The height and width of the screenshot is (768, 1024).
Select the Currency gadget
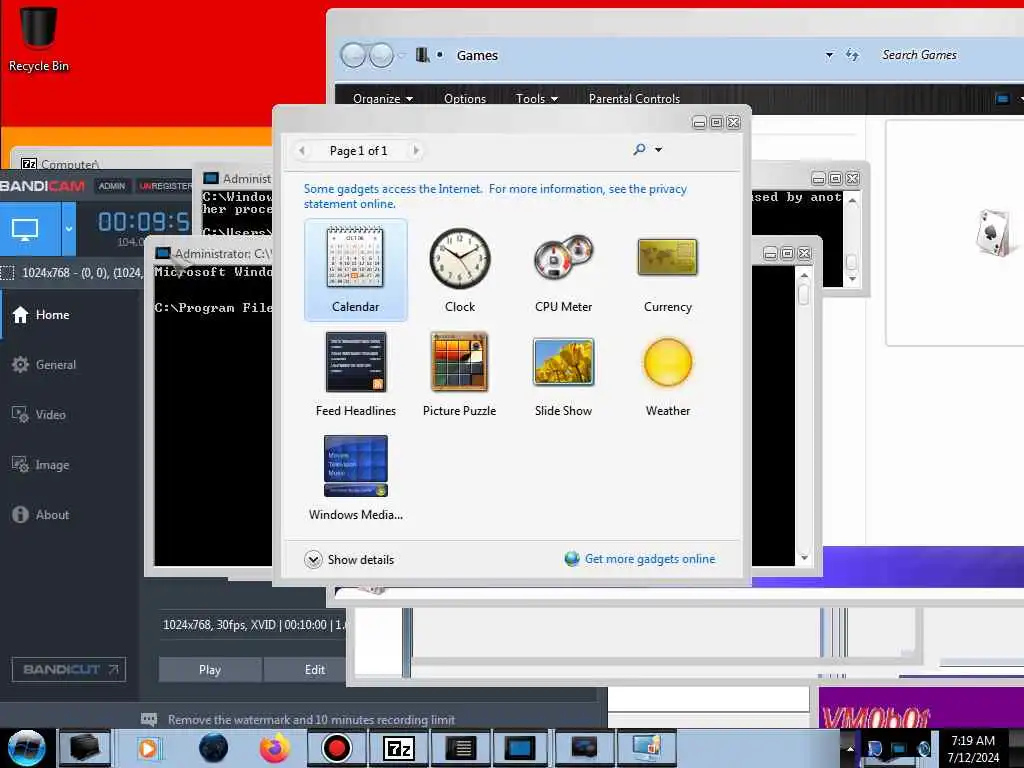pos(667,270)
